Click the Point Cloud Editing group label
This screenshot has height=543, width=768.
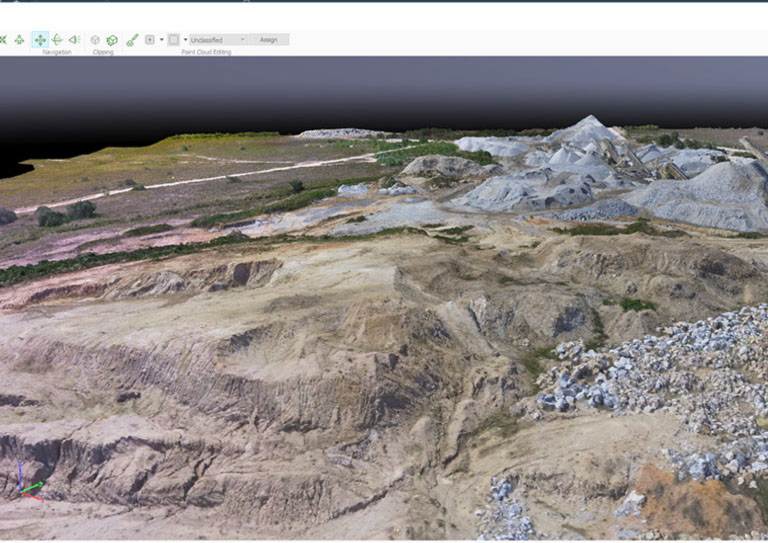pos(207,52)
